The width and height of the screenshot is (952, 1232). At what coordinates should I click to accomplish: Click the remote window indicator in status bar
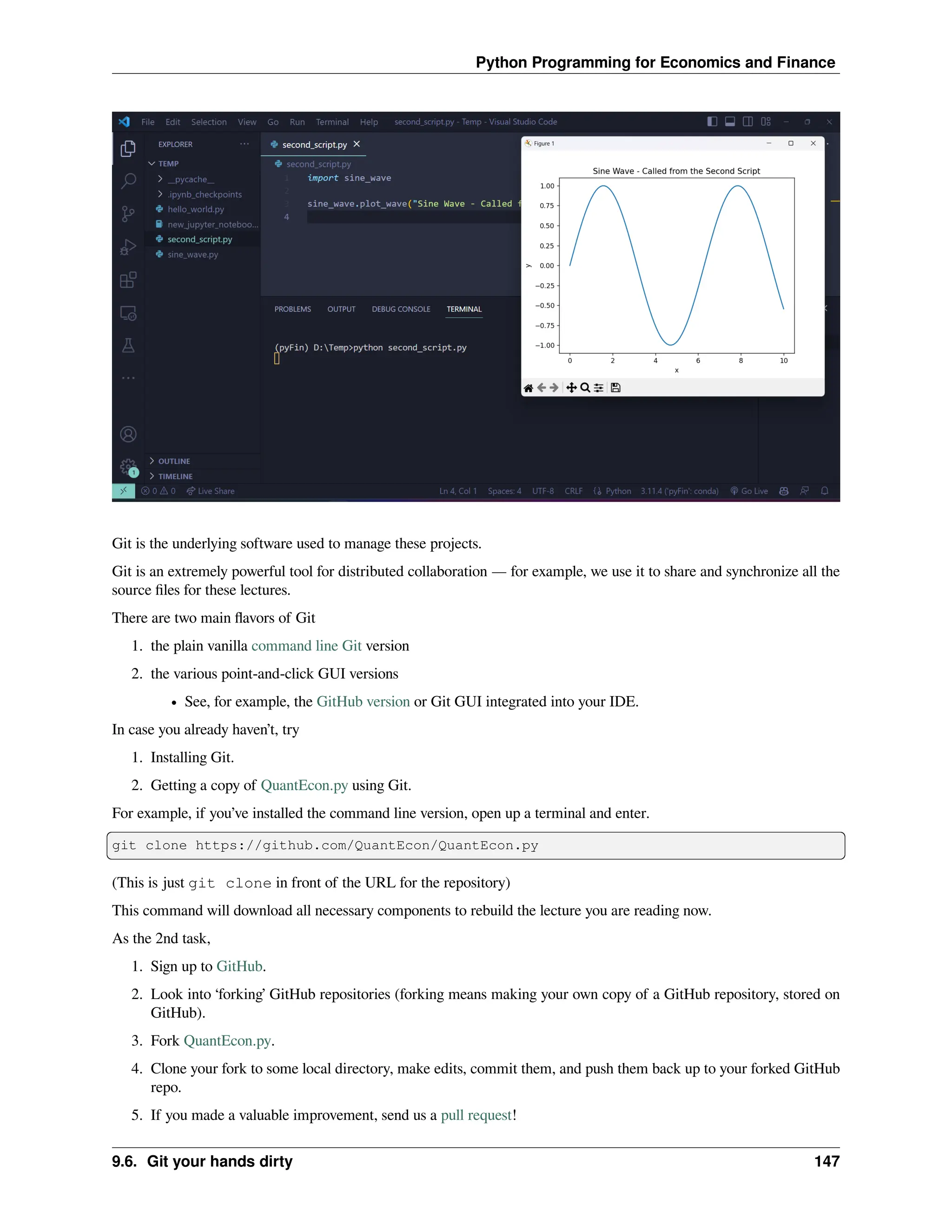point(124,491)
